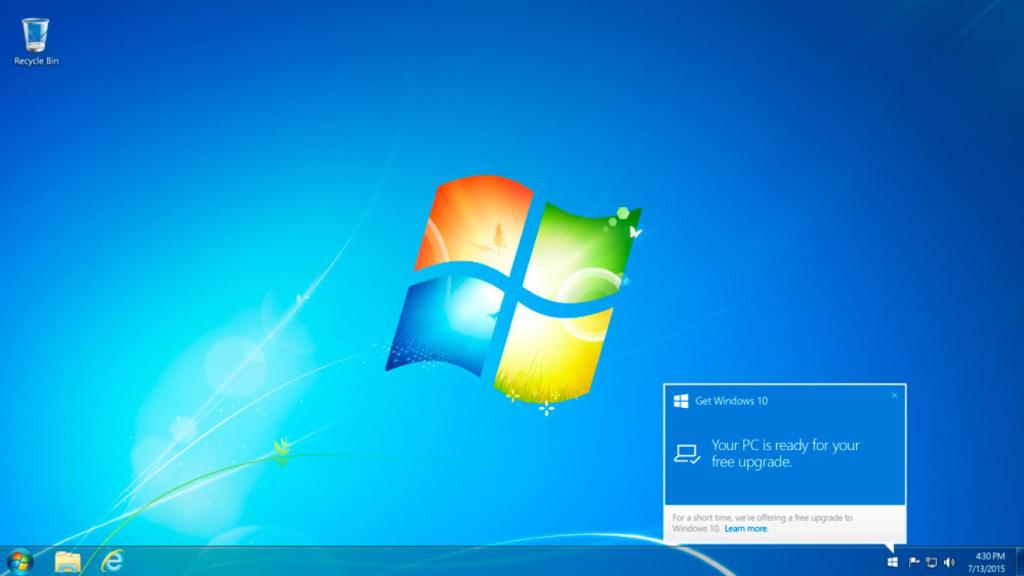Click the volume speaker tray icon

(949, 561)
